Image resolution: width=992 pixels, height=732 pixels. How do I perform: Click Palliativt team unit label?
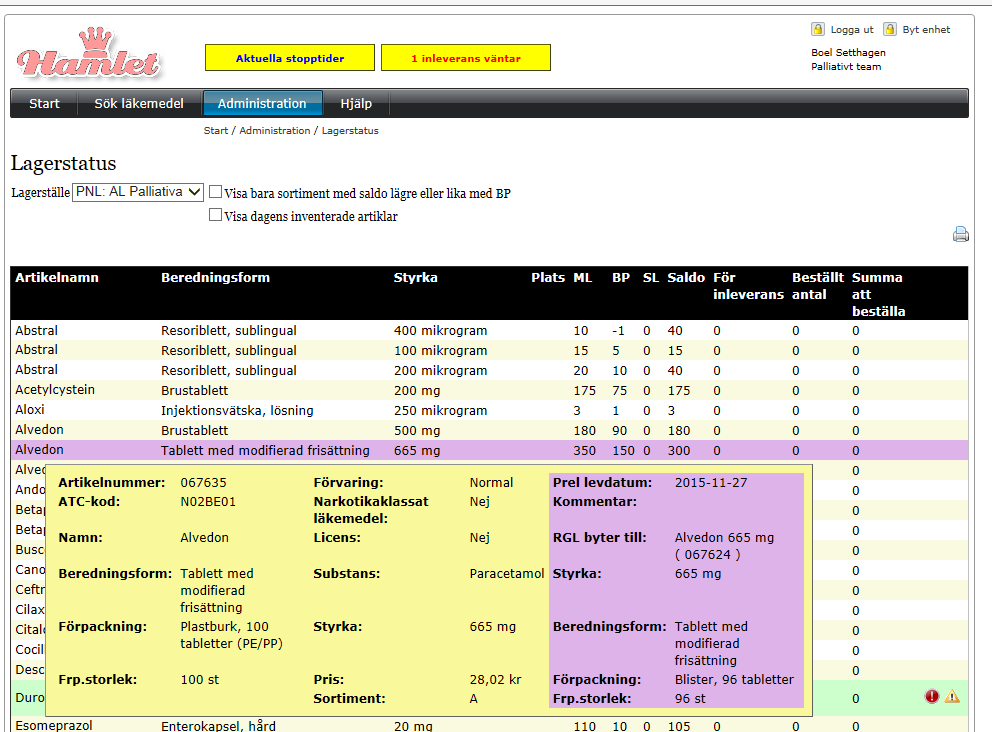click(x=846, y=66)
